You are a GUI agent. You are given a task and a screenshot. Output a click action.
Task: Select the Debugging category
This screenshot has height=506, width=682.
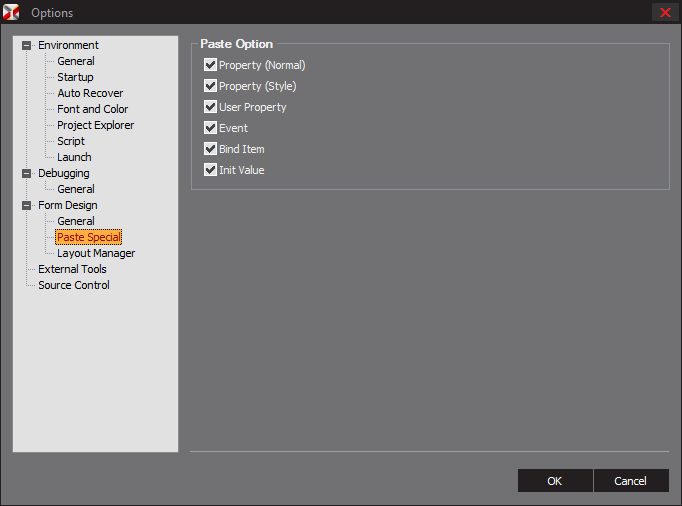pos(64,173)
